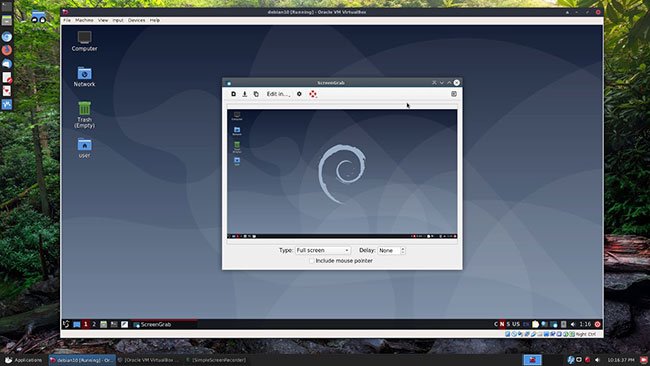Viewport: 650px width, 366px height.
Task: Open the host Applications menu
Action: tap(23, 360)
